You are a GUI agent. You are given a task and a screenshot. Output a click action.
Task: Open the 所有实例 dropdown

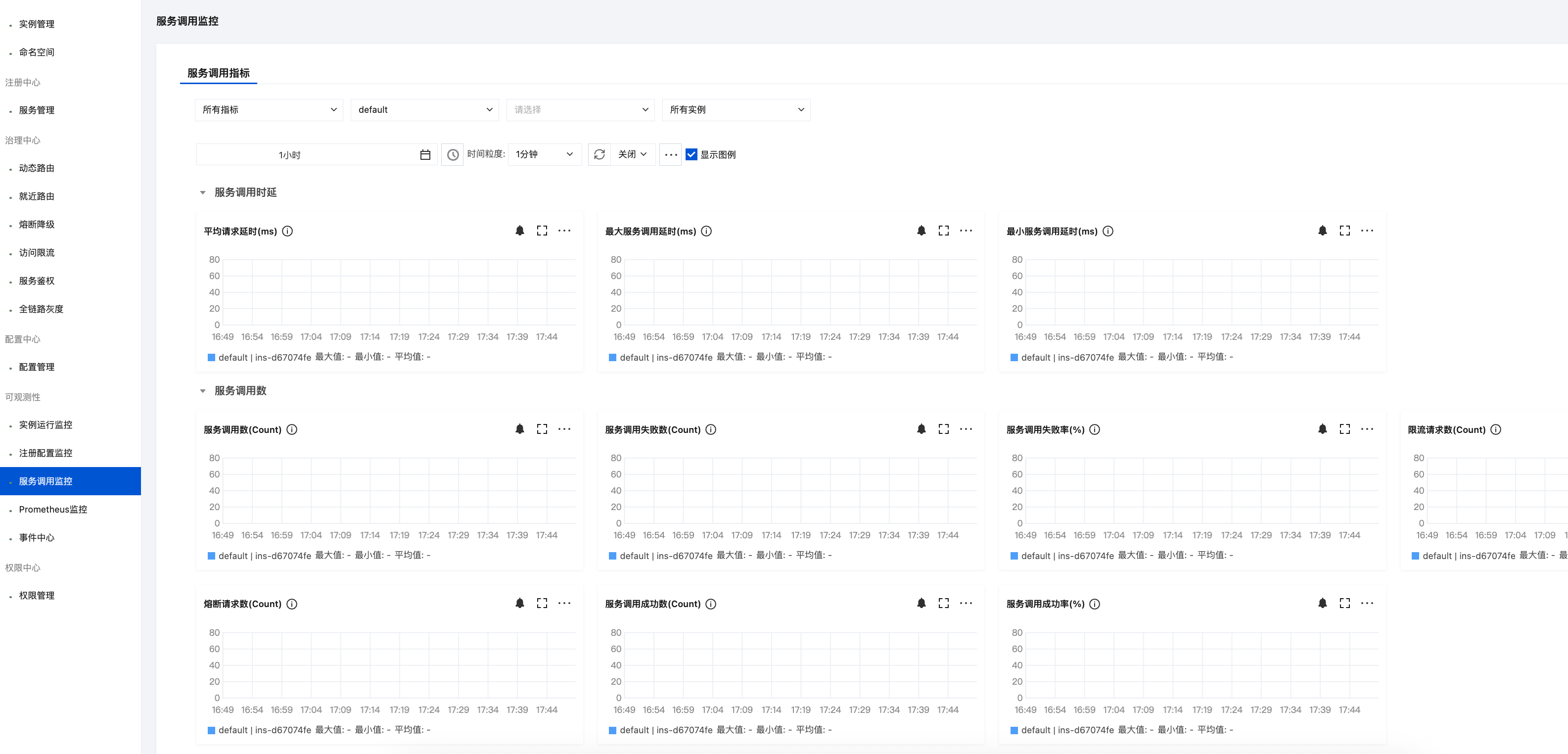pyautogui.click(x=736, y=110)
